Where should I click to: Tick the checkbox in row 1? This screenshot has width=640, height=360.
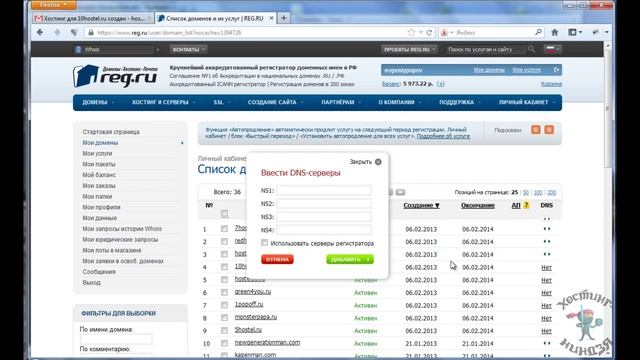click(x=224, y=229)
